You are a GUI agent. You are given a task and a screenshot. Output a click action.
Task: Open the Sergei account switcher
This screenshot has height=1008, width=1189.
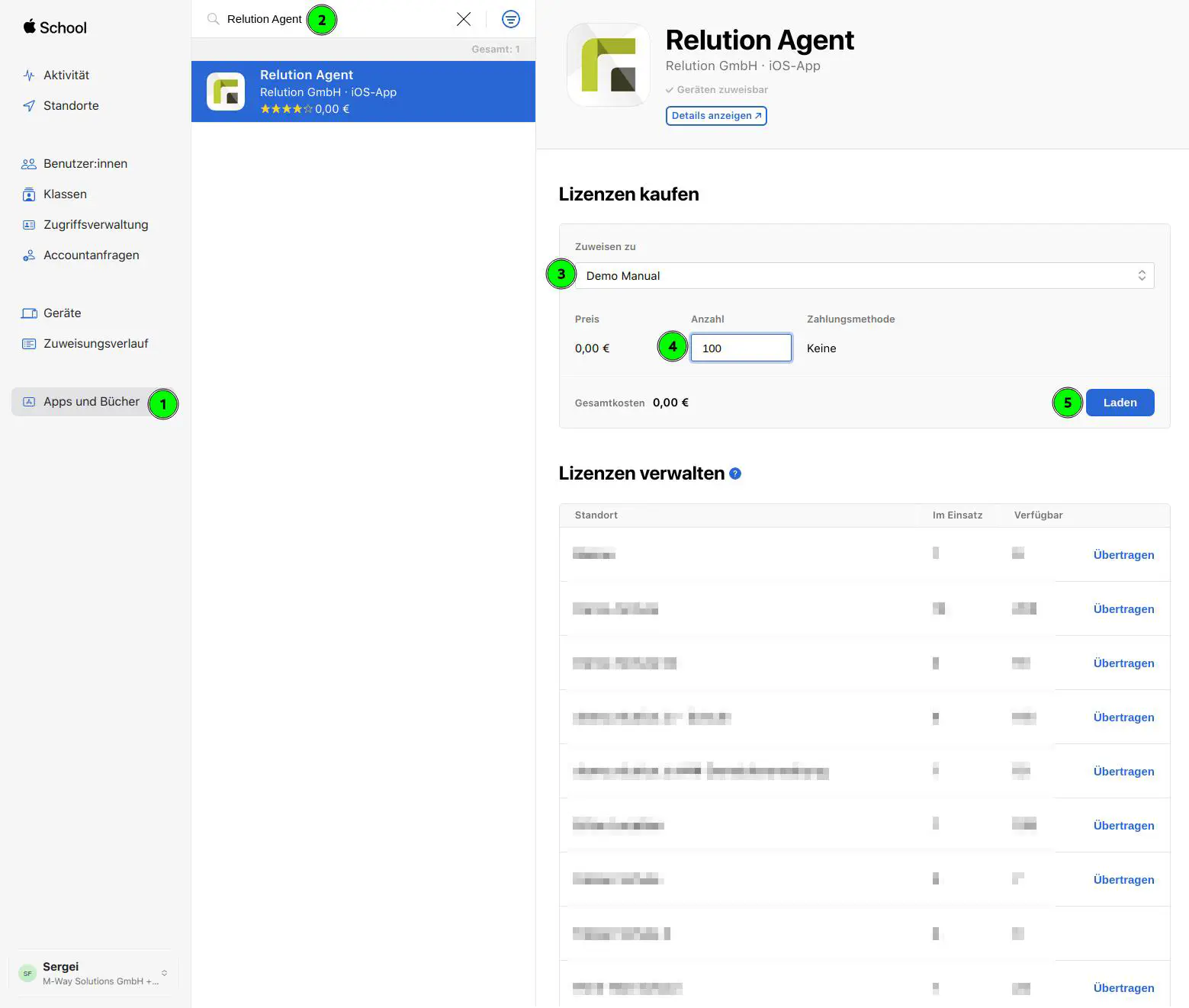click(x=93, y=974)
